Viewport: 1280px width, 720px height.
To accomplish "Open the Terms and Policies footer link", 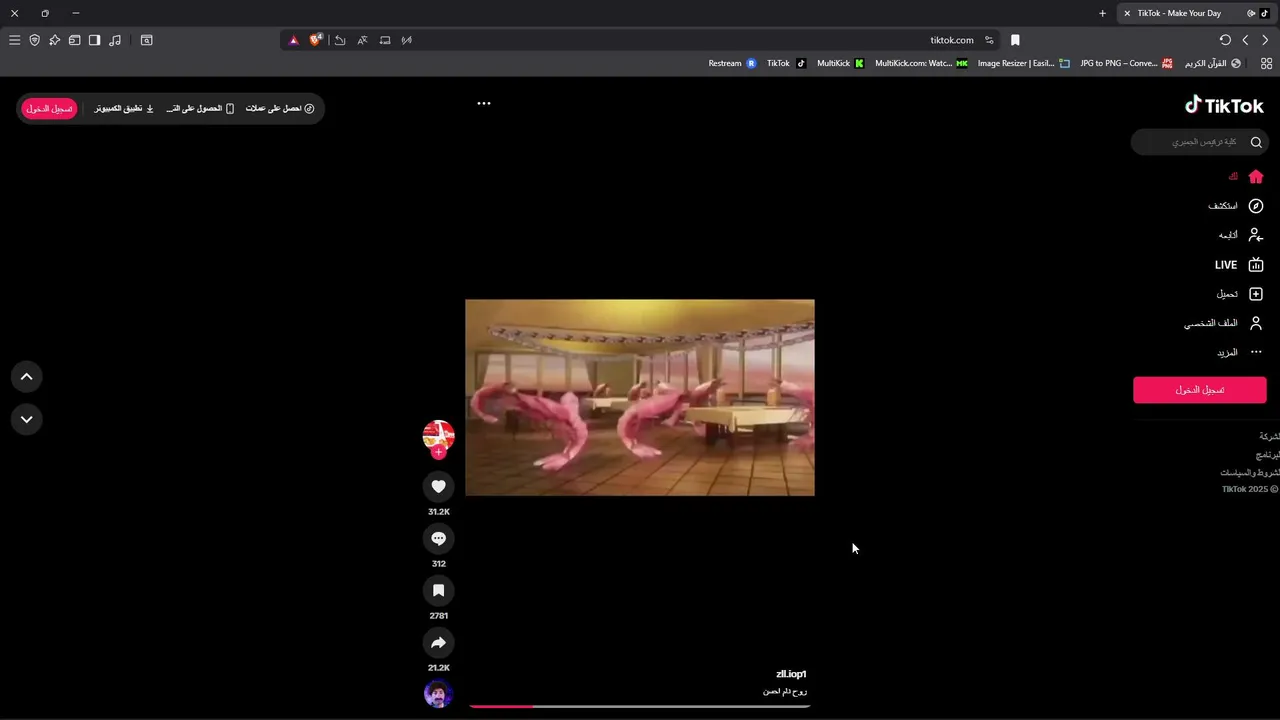I will [1250, 472].
